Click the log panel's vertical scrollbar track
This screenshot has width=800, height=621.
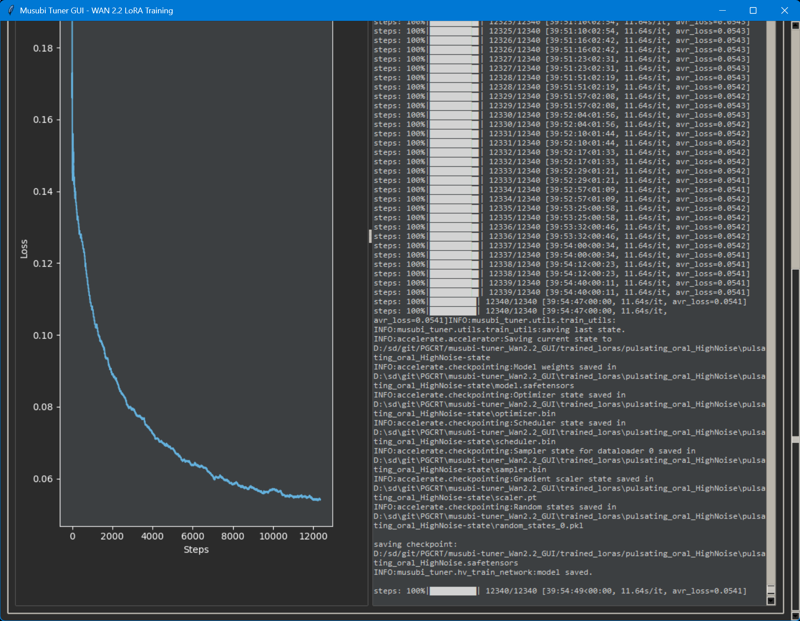tap(771, 300)
